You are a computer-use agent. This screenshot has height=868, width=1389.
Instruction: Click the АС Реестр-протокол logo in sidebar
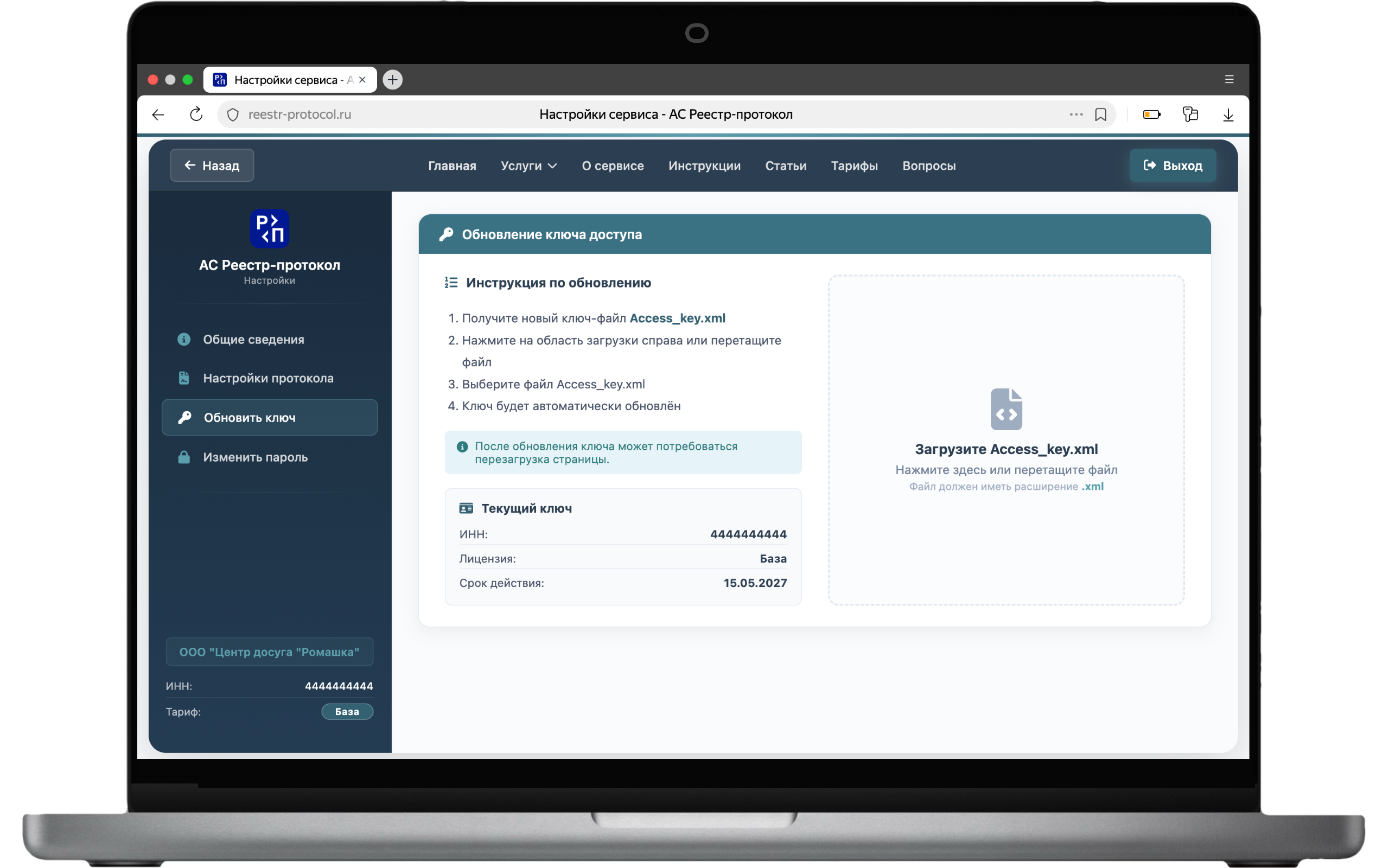[269, 228]
